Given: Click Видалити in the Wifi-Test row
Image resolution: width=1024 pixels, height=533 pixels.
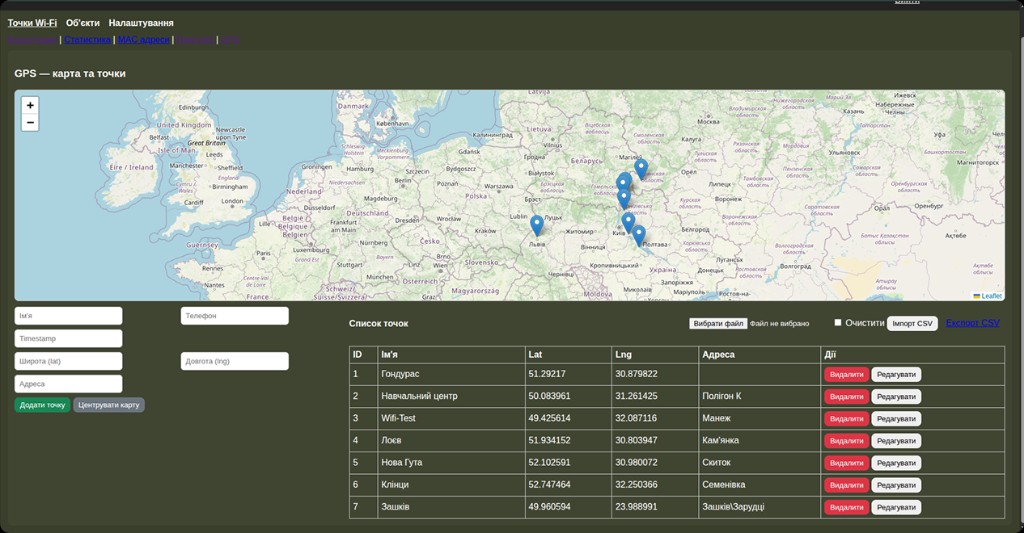Looking at the screenshot, I should coord(846,419).
